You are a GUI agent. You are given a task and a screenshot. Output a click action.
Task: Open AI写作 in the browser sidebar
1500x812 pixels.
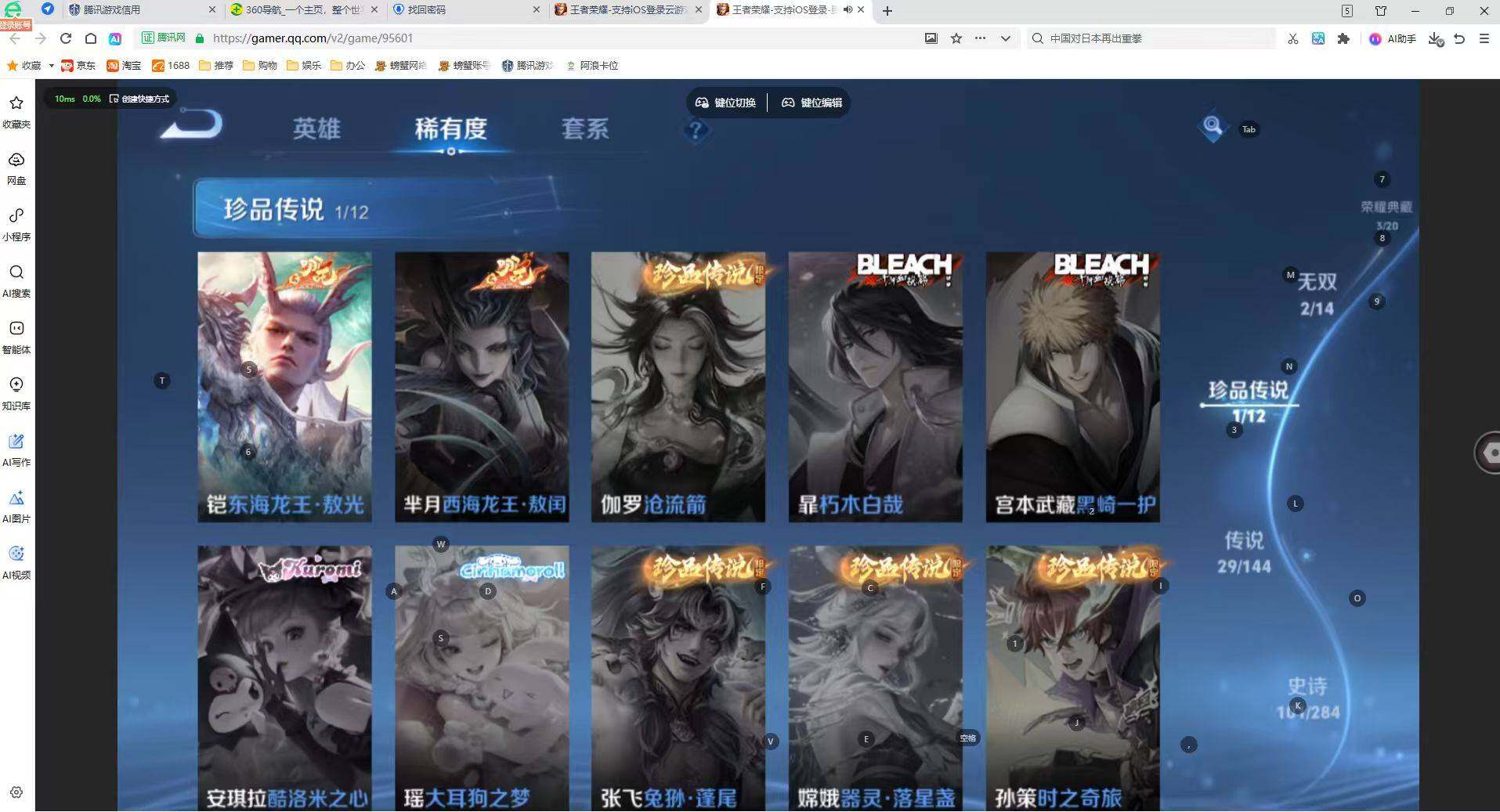(16, 450)
